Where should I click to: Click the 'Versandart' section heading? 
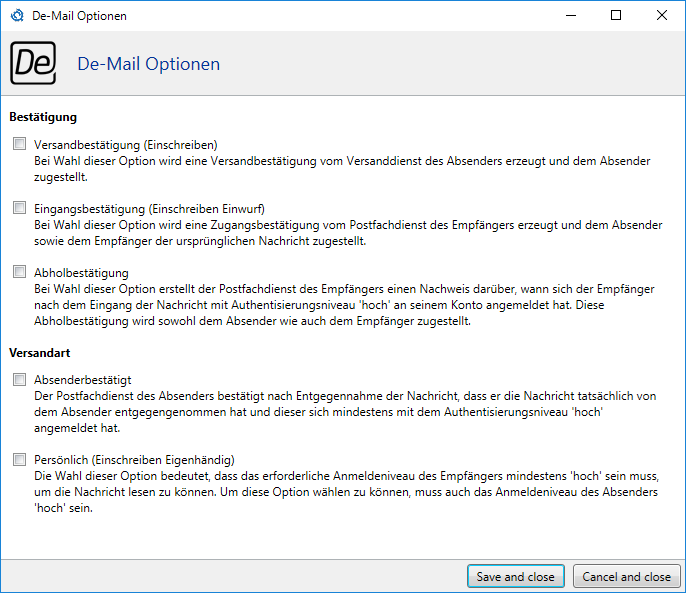[39, 353]
